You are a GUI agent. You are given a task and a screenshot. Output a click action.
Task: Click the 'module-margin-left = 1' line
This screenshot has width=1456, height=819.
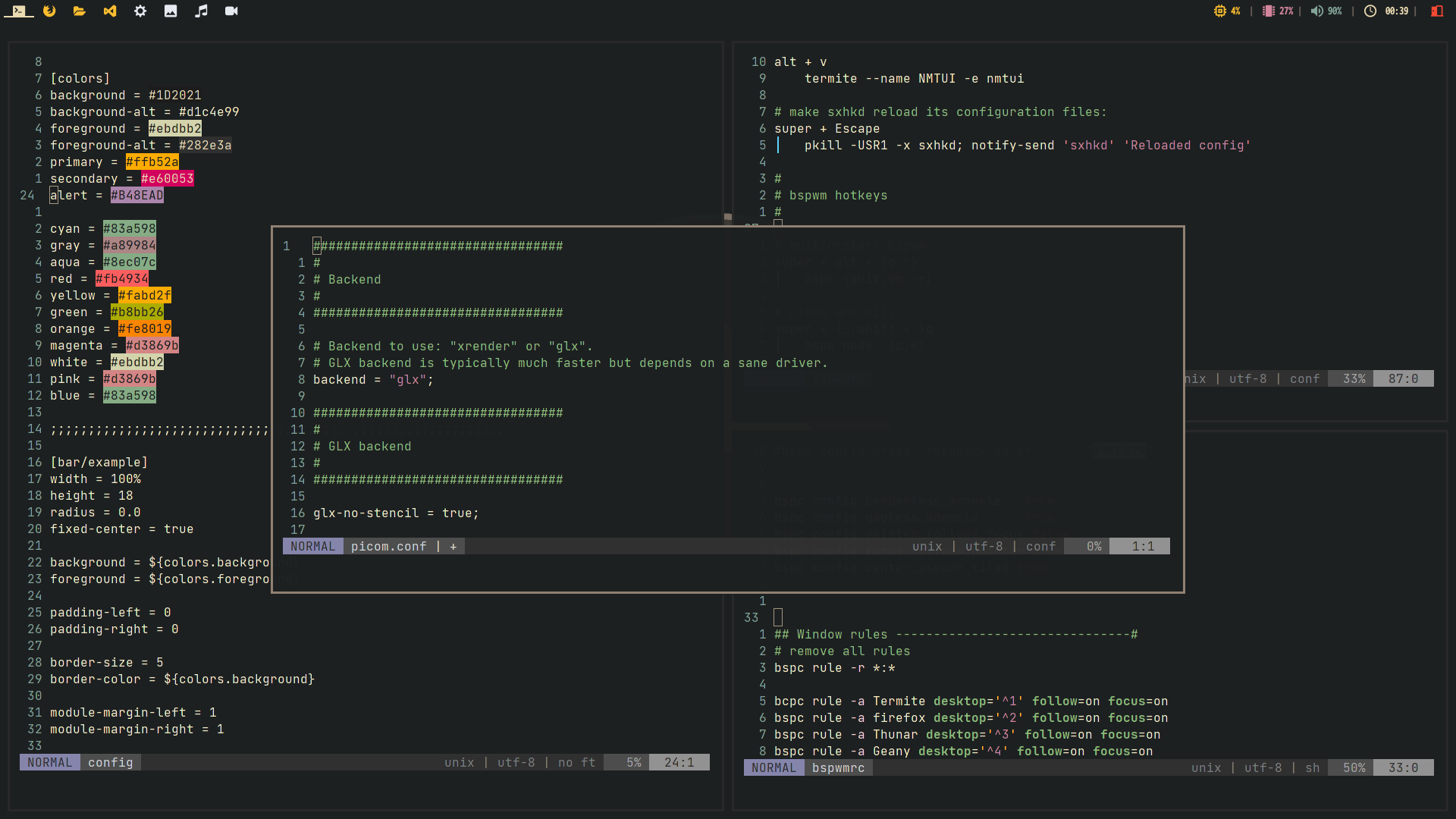pyautogui.click(x=133, y=713)
